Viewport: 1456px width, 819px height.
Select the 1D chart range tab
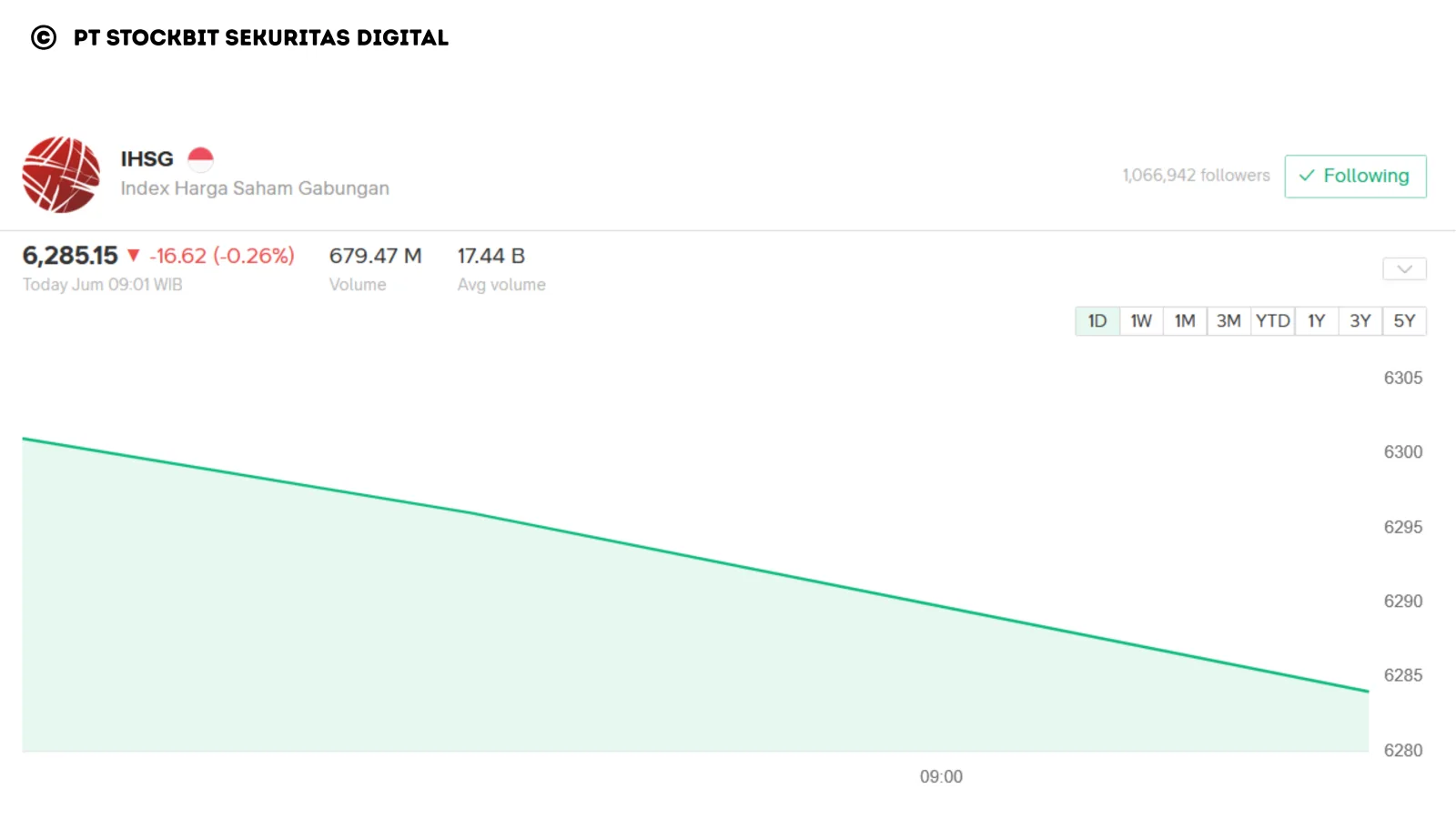1097,321
